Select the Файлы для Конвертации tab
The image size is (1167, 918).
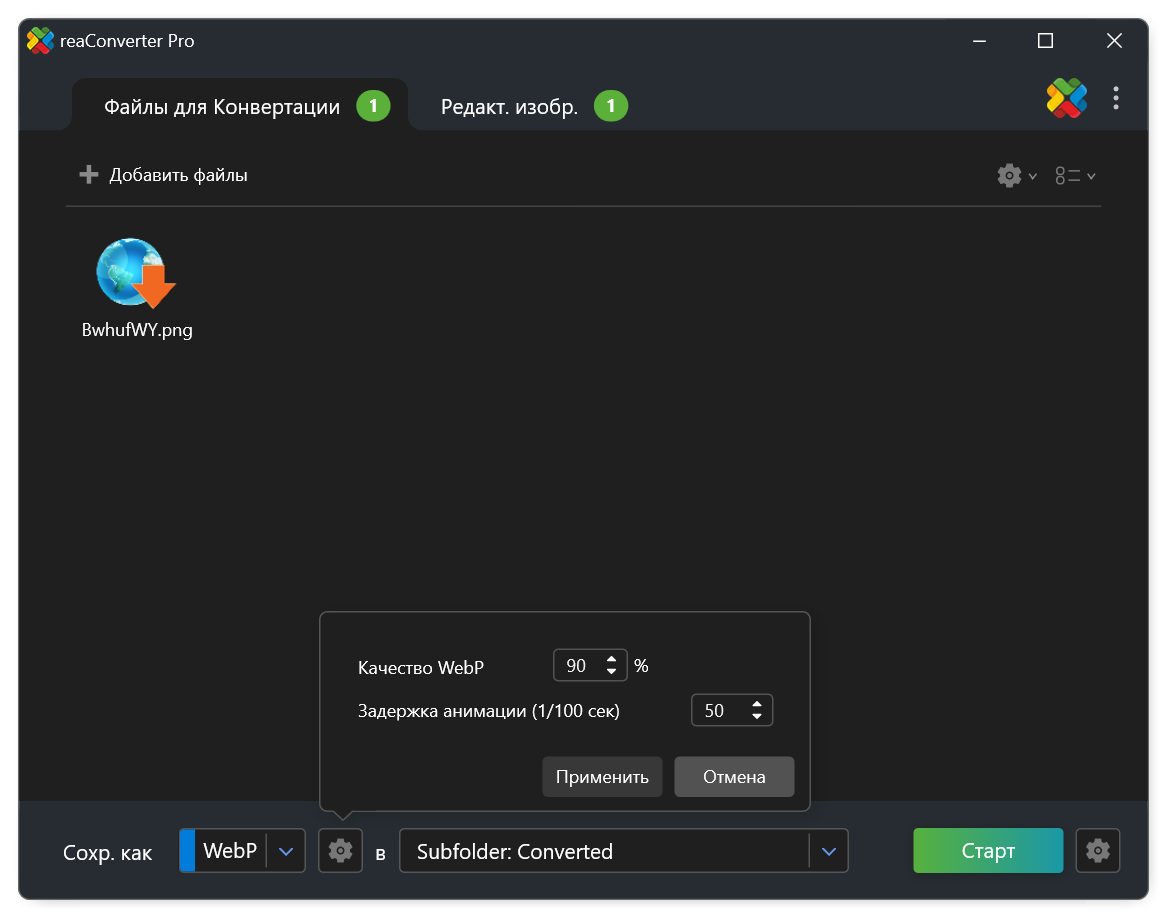tap(222, 106)
